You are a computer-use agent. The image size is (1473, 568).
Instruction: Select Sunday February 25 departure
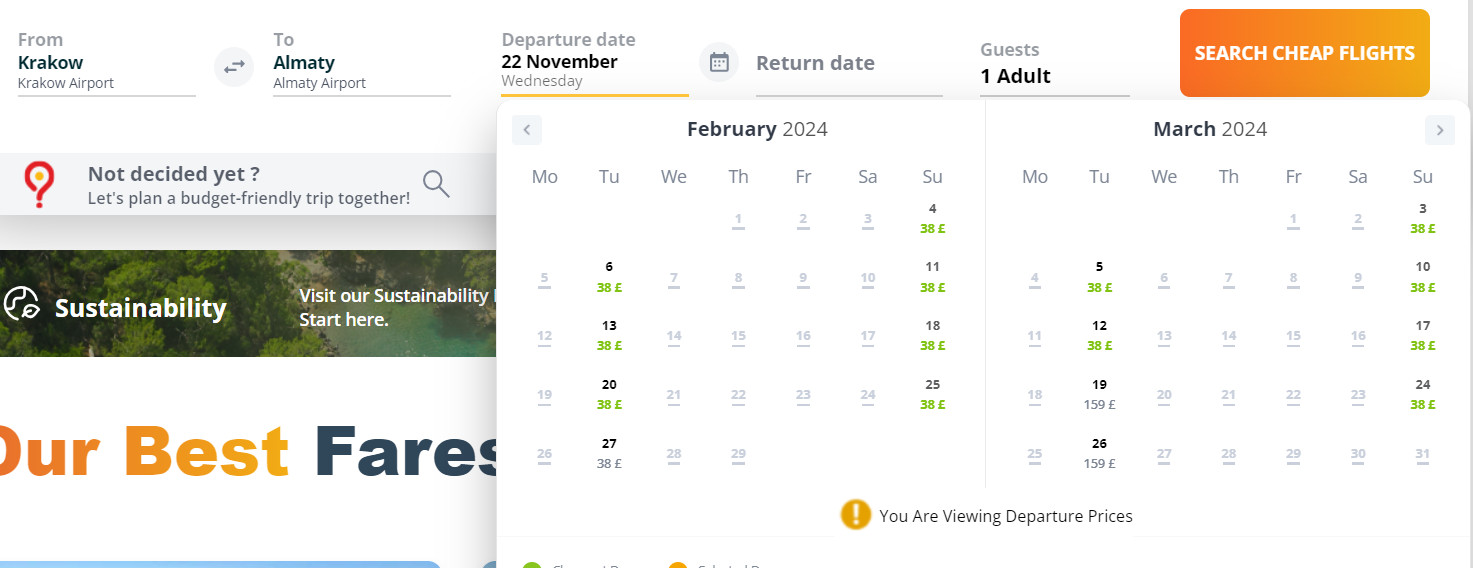(932, 394)
